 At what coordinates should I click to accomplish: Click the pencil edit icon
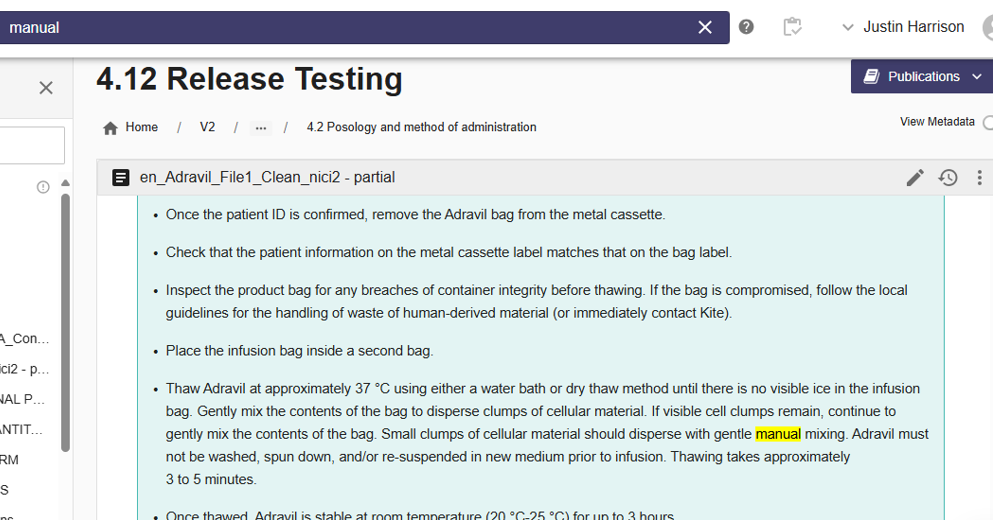915,177
